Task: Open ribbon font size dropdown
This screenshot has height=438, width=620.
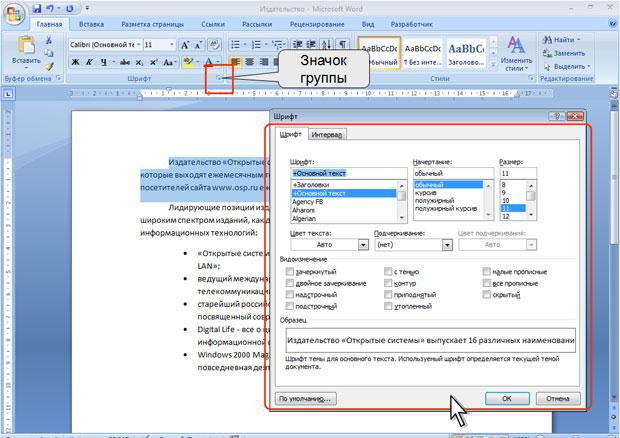Action: [172, 45]
